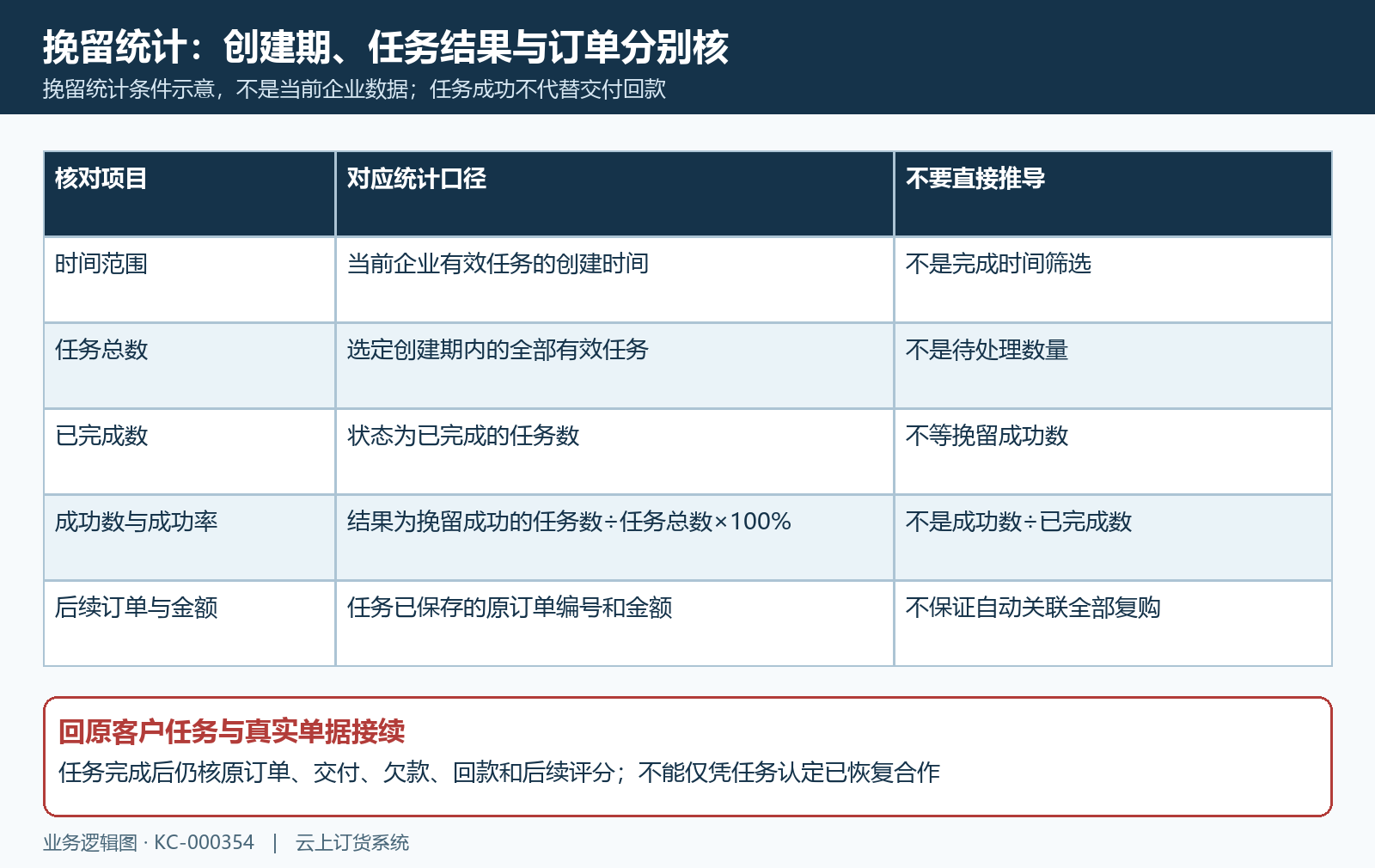Viewport: 1375px width, 868px height.
Task: Click the note text starting with 任务完成后仍核原订单
Action: [499, 773]
